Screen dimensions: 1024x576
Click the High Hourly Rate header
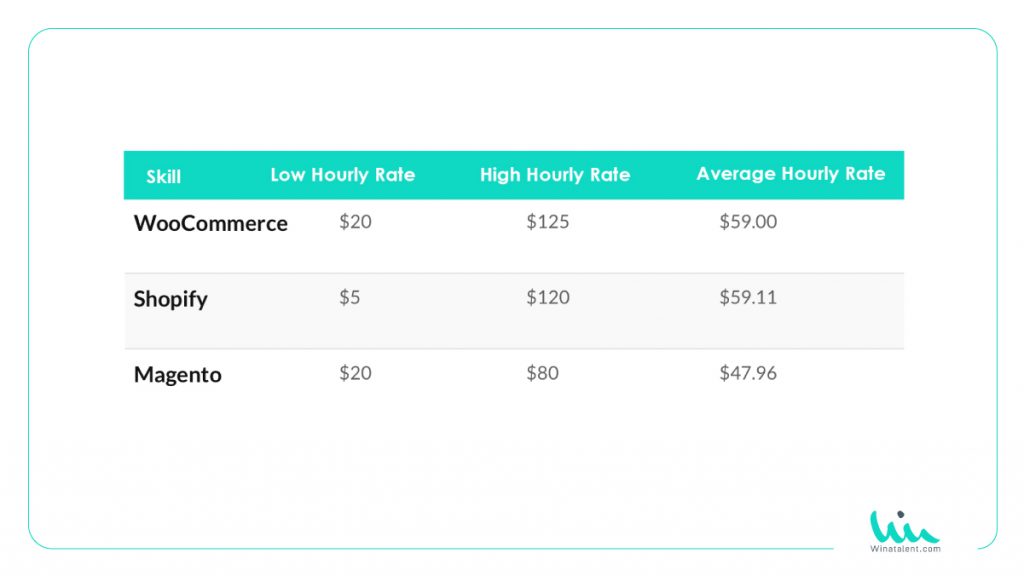555,175
